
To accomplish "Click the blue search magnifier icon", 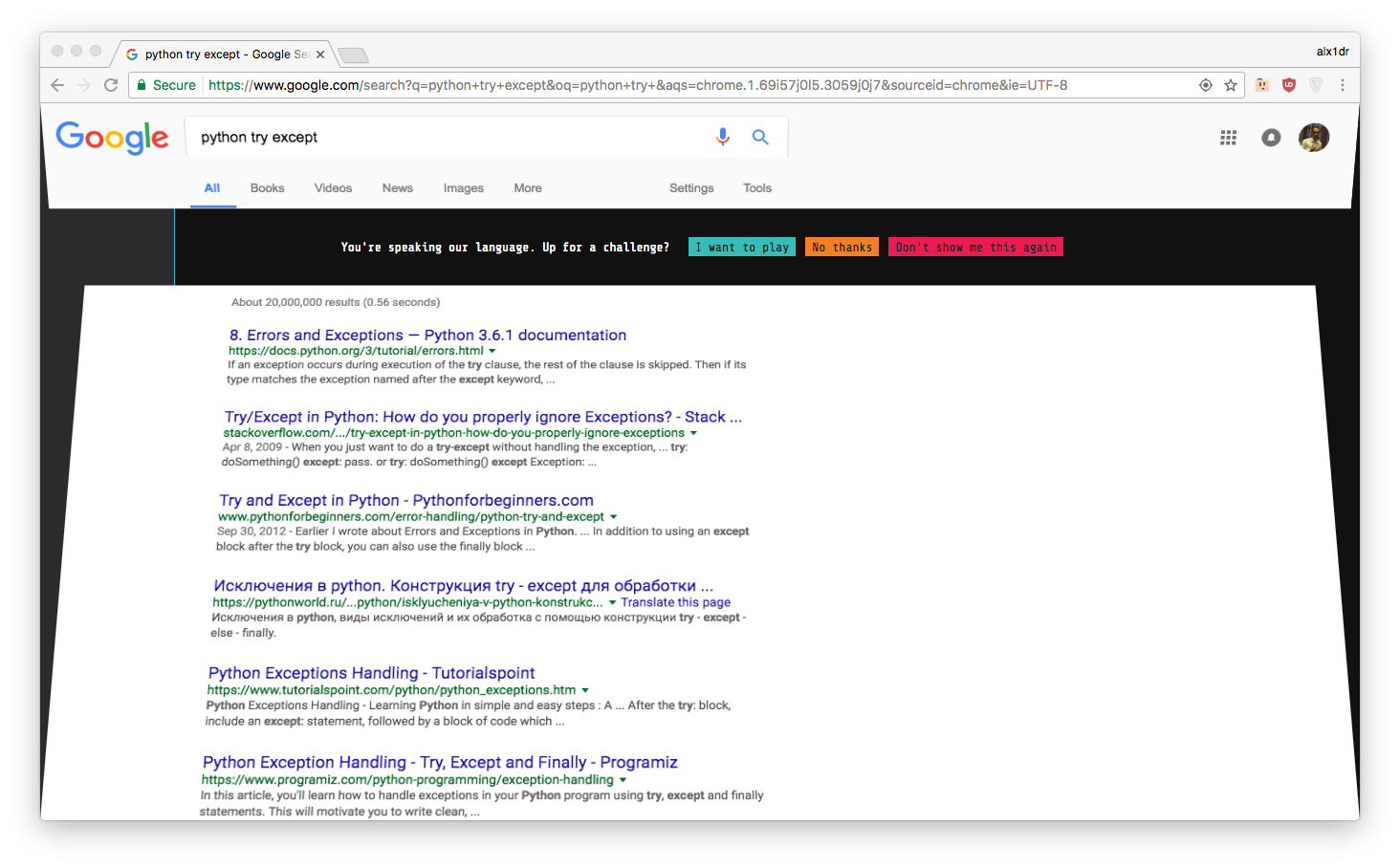I will tap(760, 137).
